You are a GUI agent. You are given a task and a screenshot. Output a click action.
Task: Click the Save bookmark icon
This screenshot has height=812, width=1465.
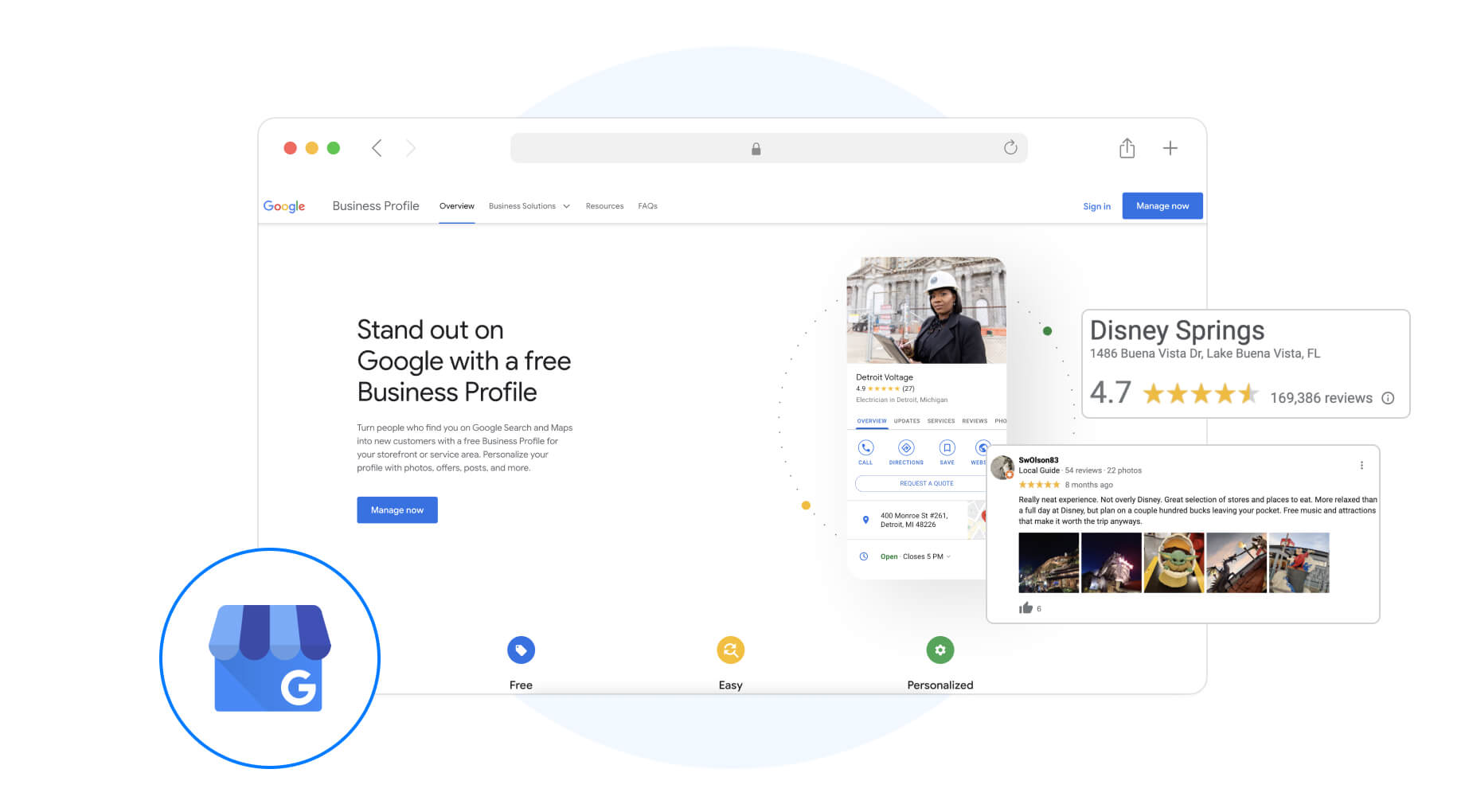947,447
